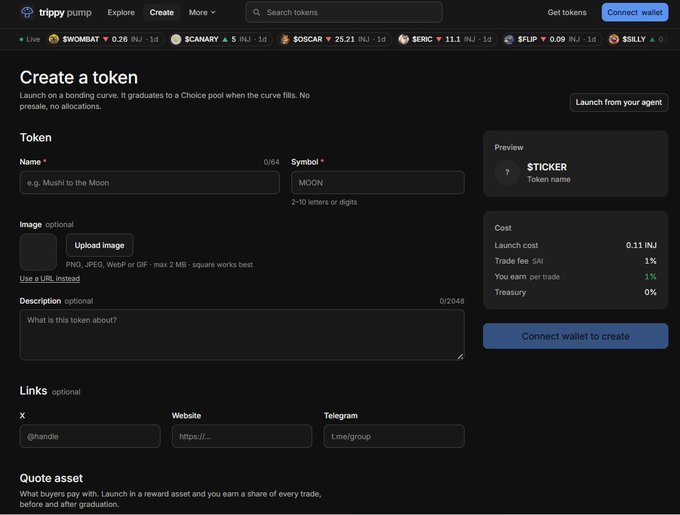This screenshot has height=515, width=680.
Task: Click Connect wallet to create button
Action: click(575, 336)
